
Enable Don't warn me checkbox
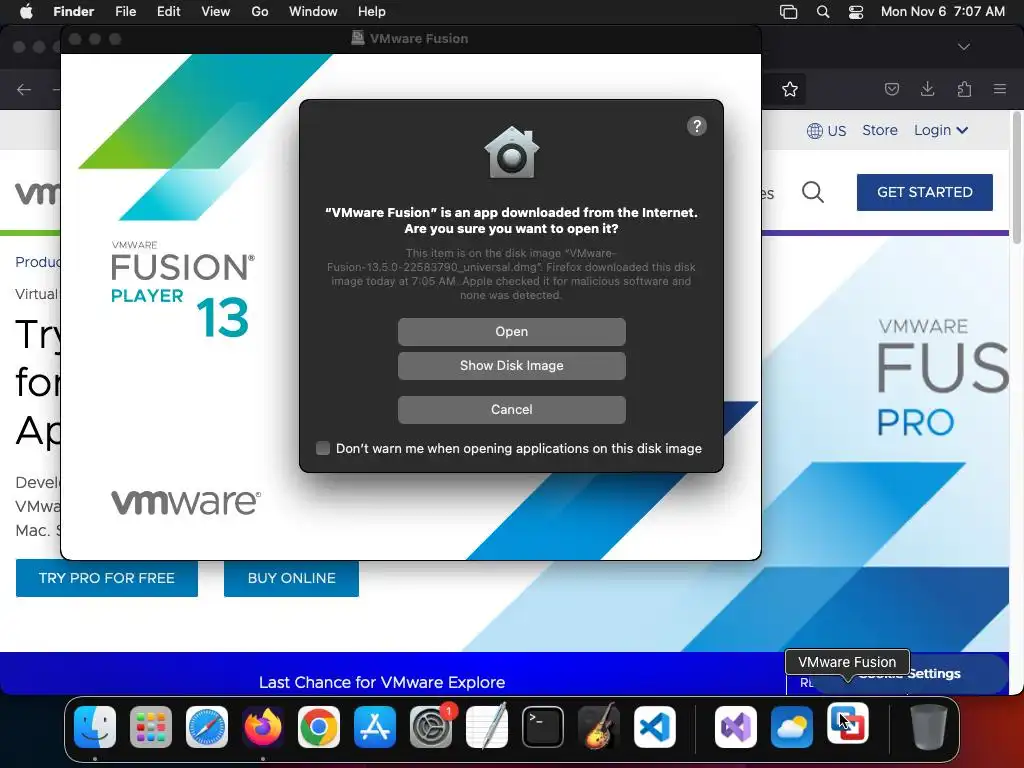click(323, 448)
